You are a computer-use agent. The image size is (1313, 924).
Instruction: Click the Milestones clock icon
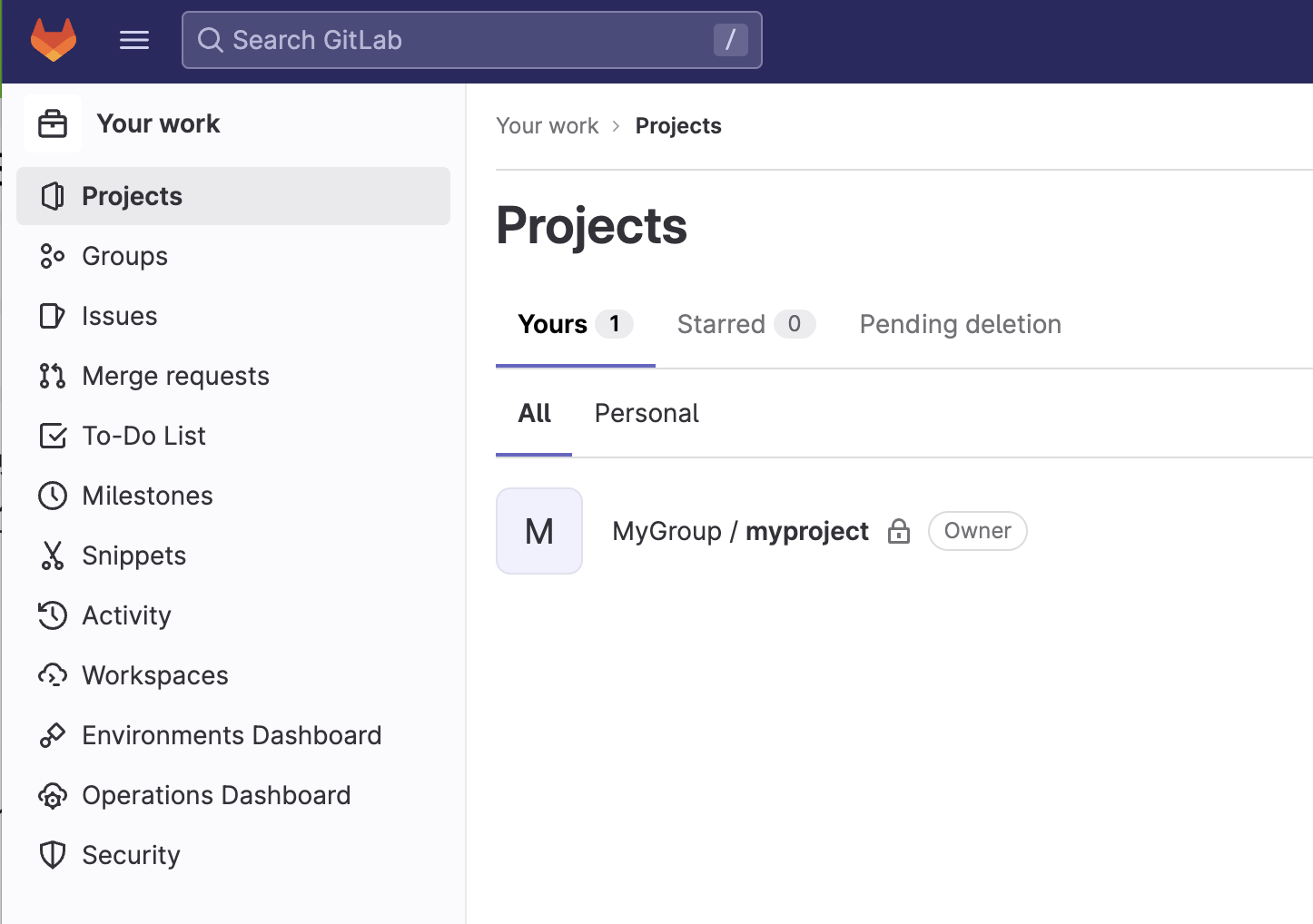click(53, 495)
